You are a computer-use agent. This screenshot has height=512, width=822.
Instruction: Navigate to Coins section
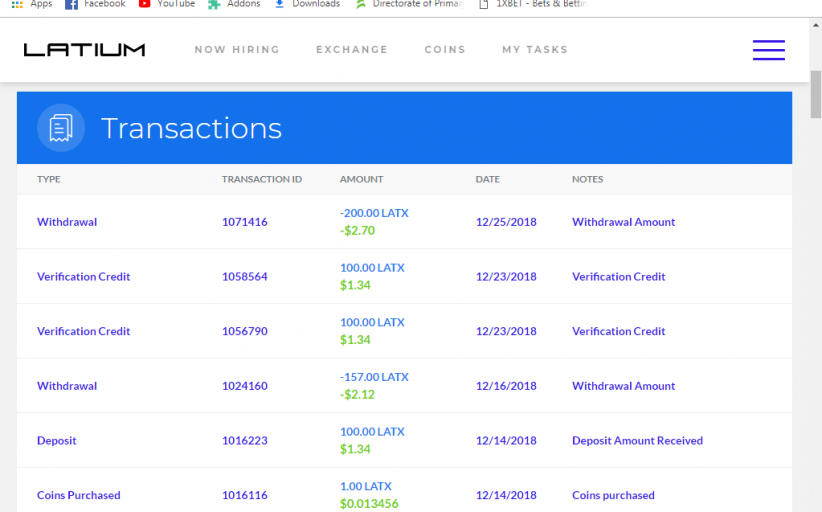444,50
